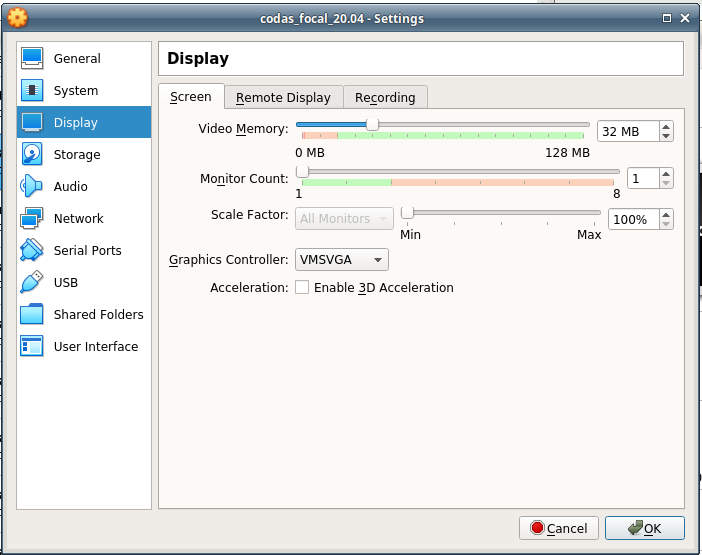This screenshot has width=702, height=555.
Task: Click the Monitor Count slider handle
Action: [x=303, y=172]
